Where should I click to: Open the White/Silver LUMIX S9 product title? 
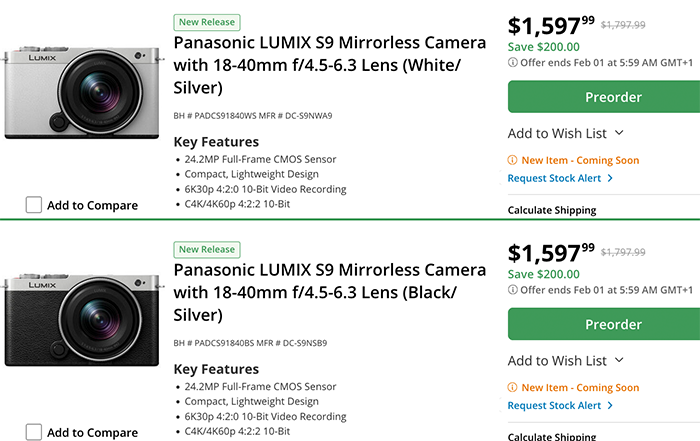coord(330,65)
